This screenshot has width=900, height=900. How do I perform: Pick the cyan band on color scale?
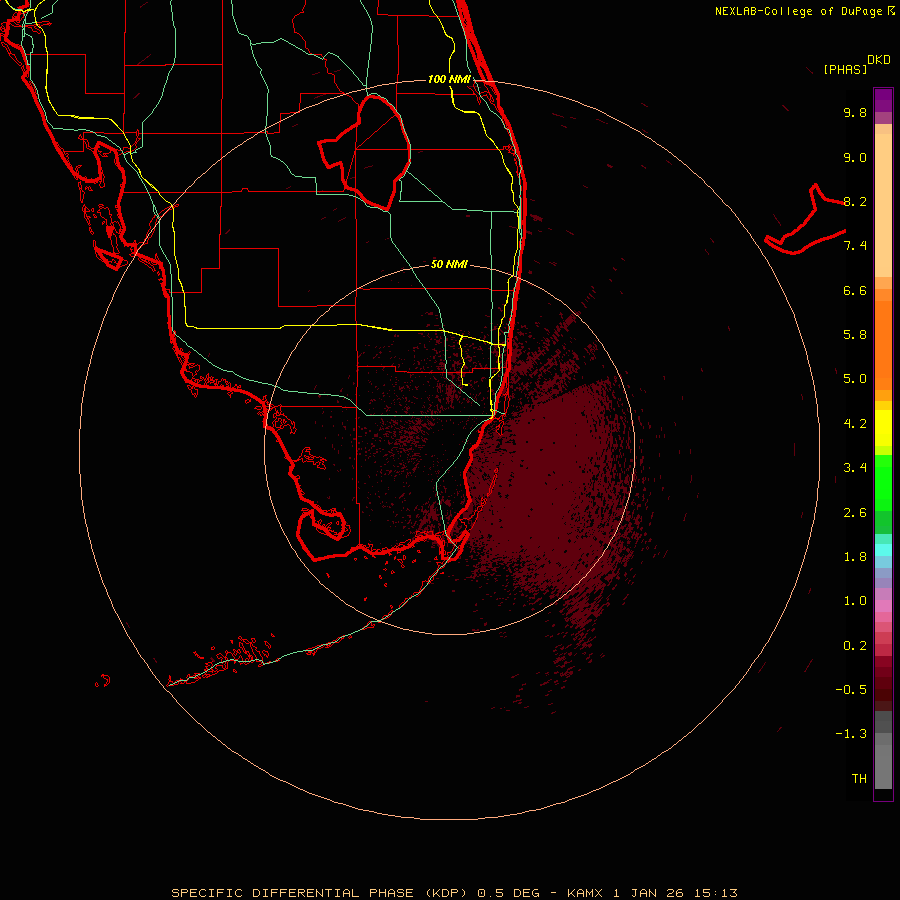tap(883, 550)
